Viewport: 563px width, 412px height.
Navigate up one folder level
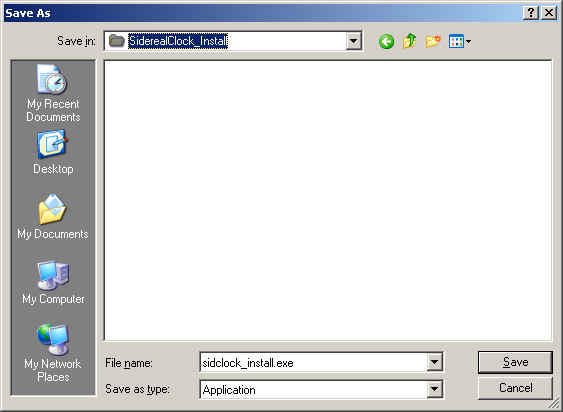pyautogui.click(x=410, y=41)
